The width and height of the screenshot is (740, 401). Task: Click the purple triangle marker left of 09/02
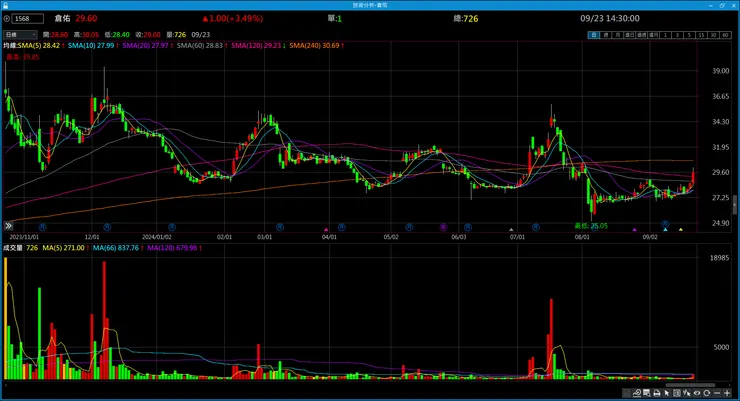635,229
